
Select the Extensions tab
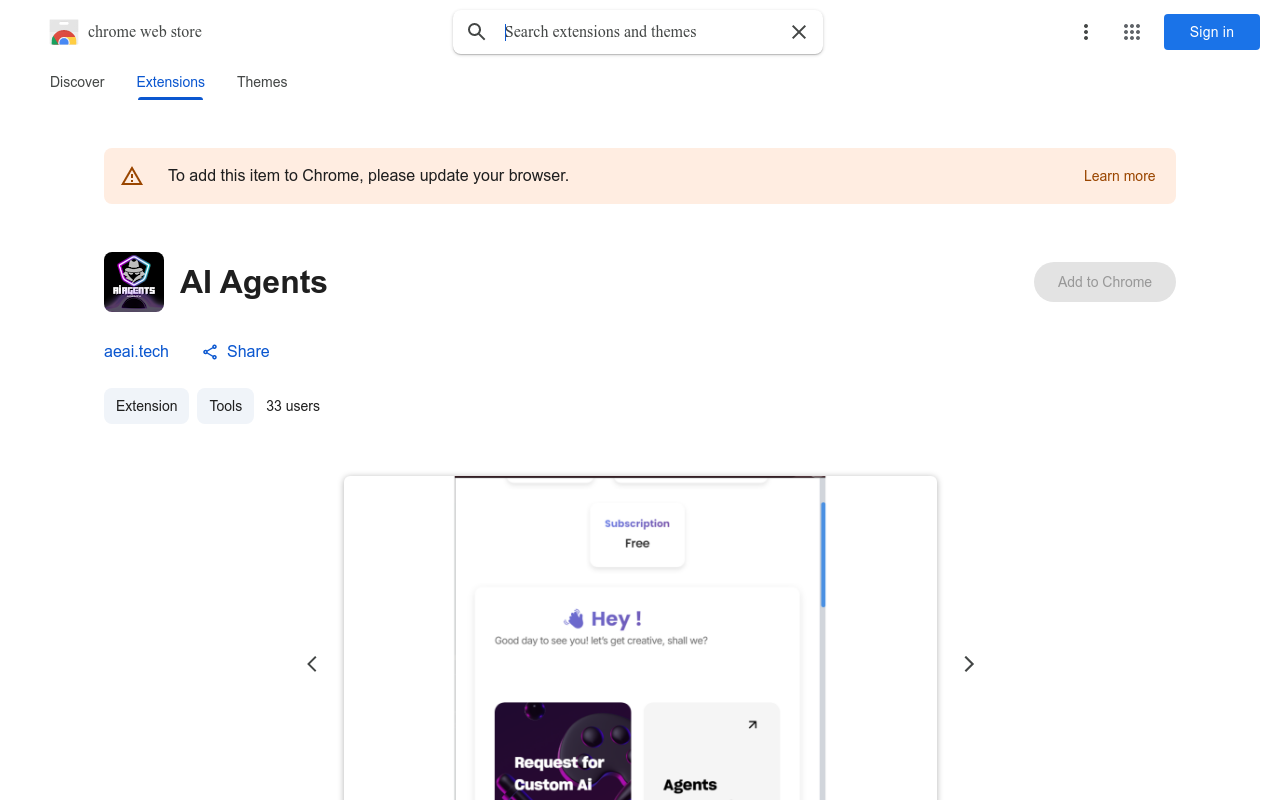pyautogui.click(x=171, y=82)
